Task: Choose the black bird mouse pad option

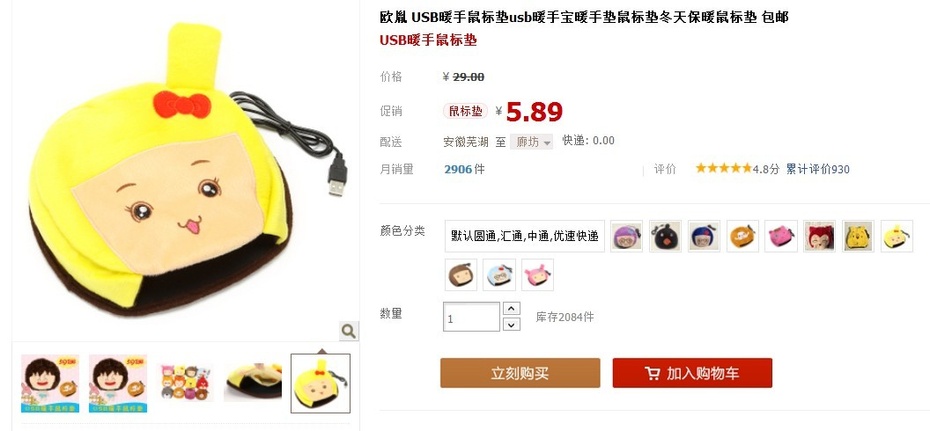Action: (x=665, y=236)
